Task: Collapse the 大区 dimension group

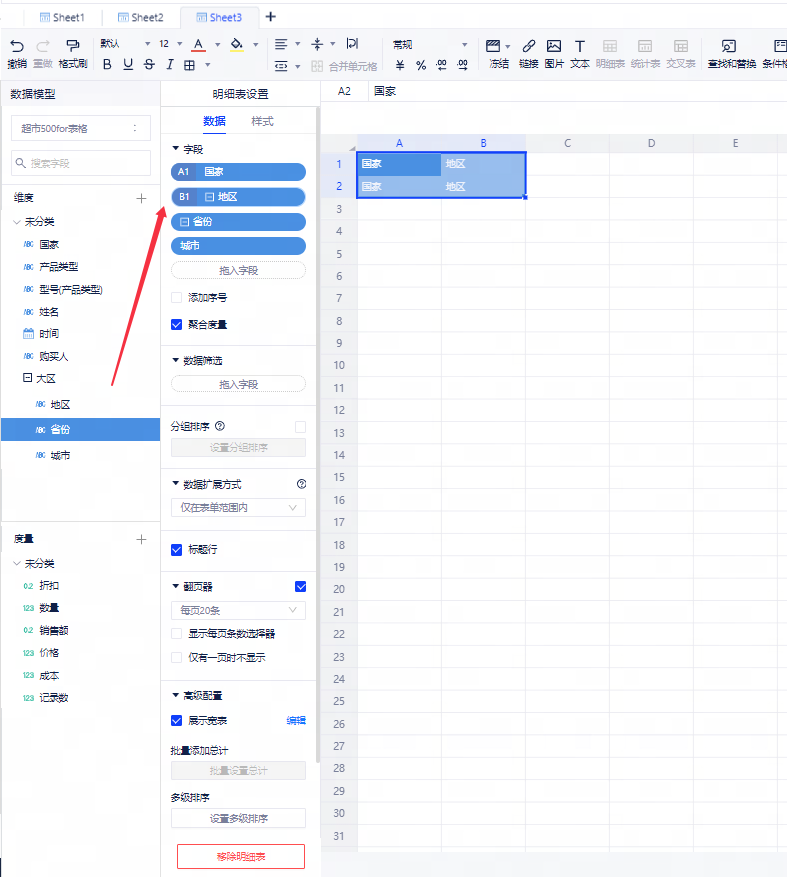Action: pos(27,379)
